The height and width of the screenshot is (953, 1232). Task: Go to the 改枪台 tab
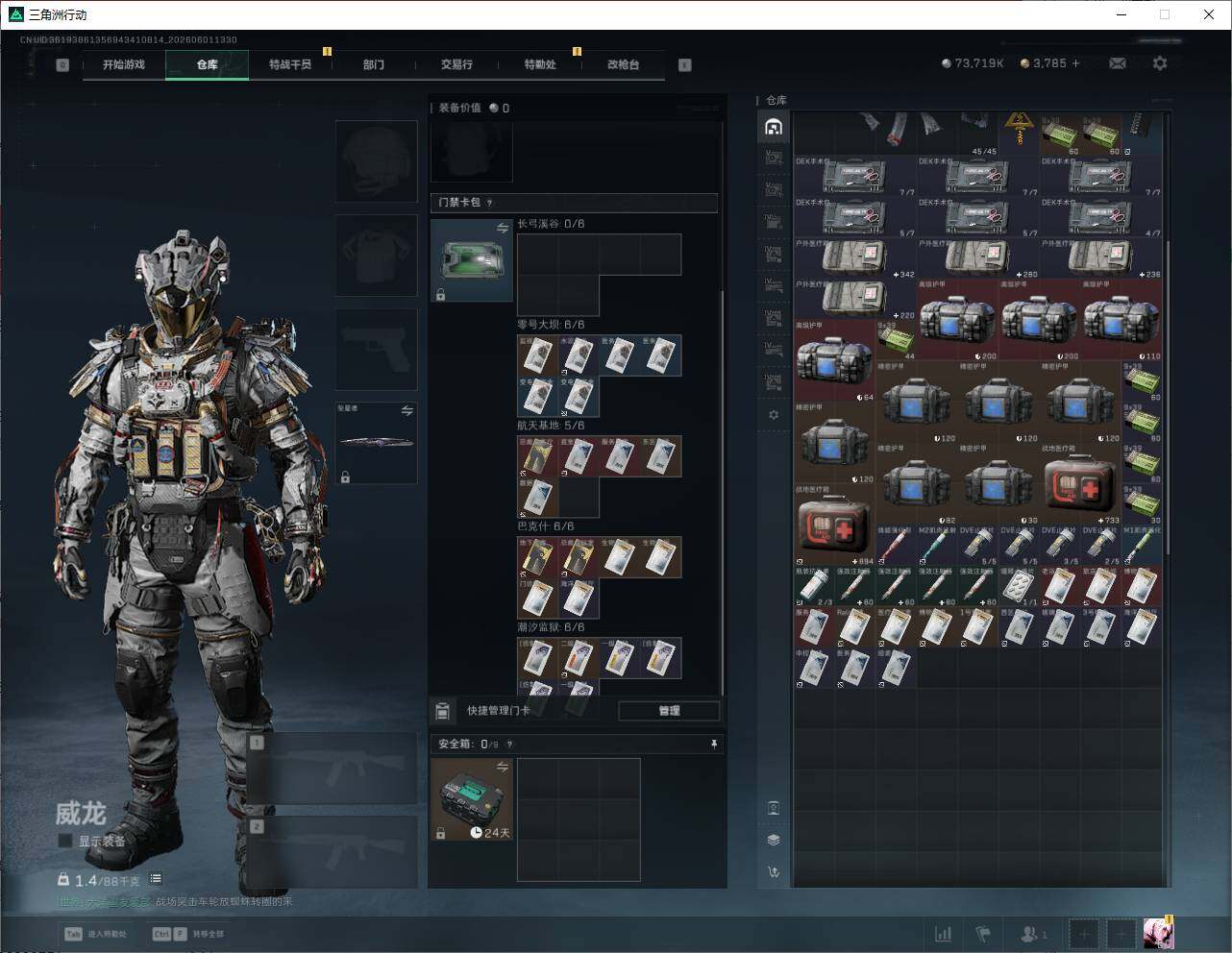coord(623,64)
